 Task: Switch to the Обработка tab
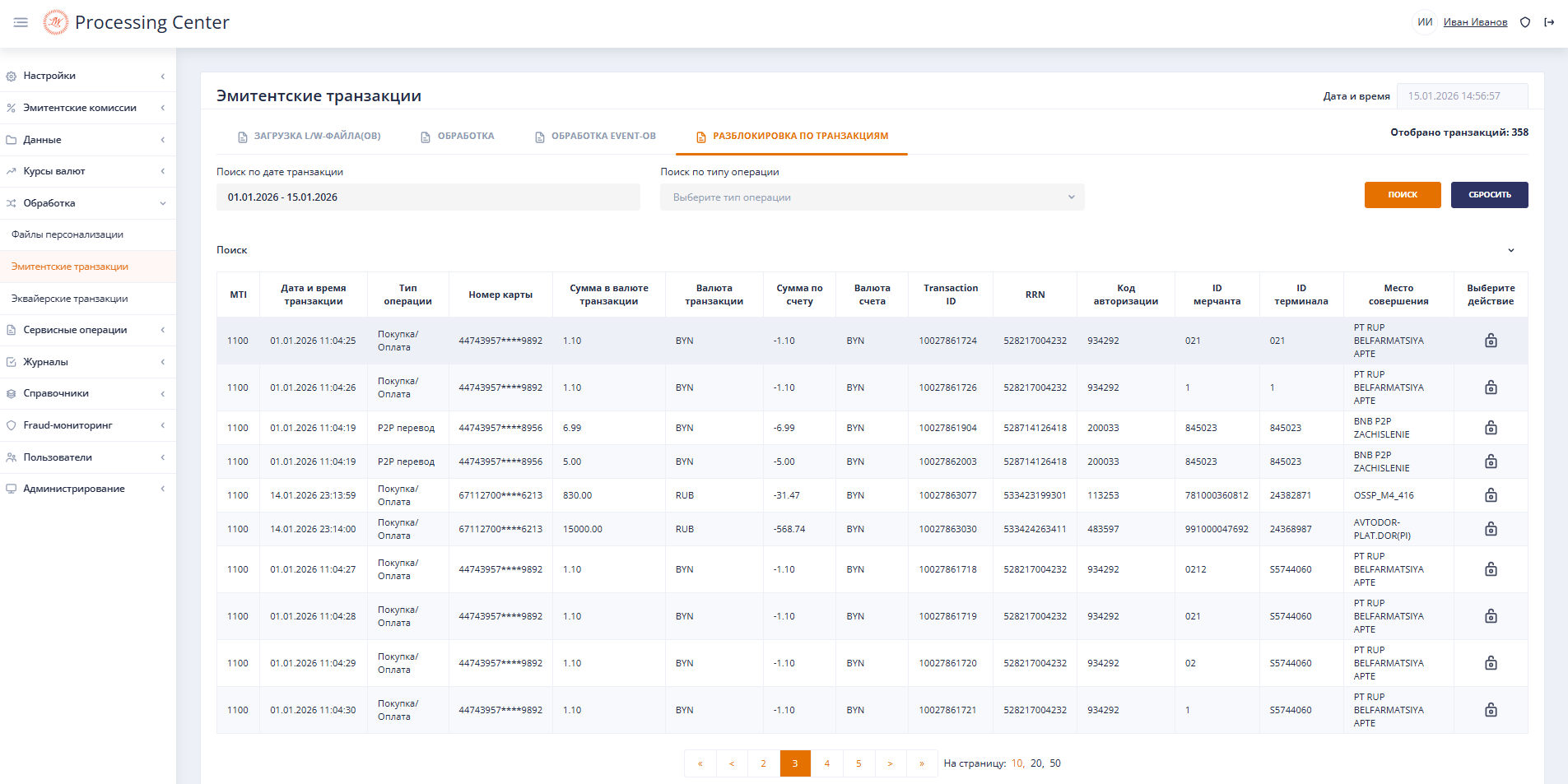[458, 137]
